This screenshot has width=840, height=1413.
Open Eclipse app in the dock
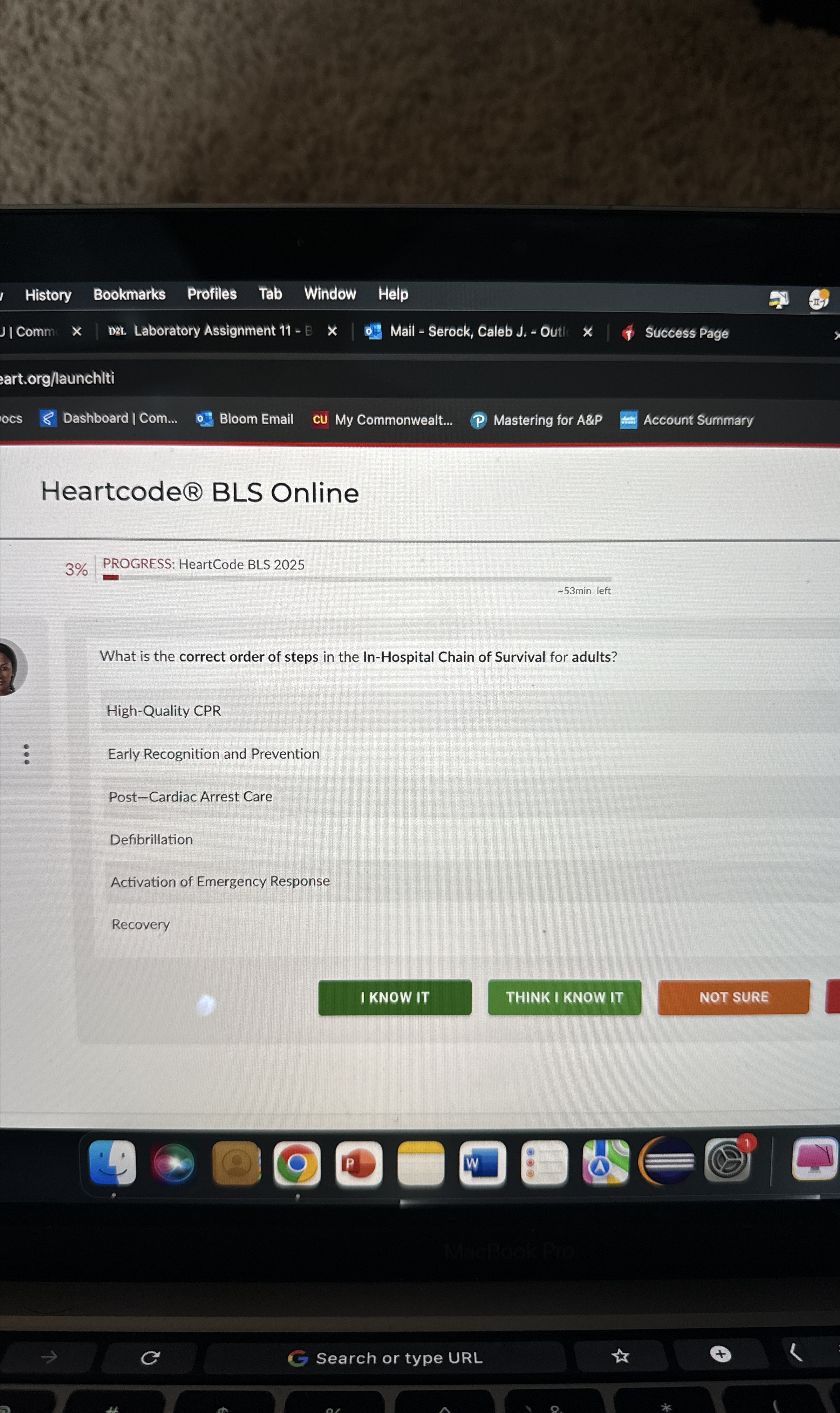(x=667, y=1161)
